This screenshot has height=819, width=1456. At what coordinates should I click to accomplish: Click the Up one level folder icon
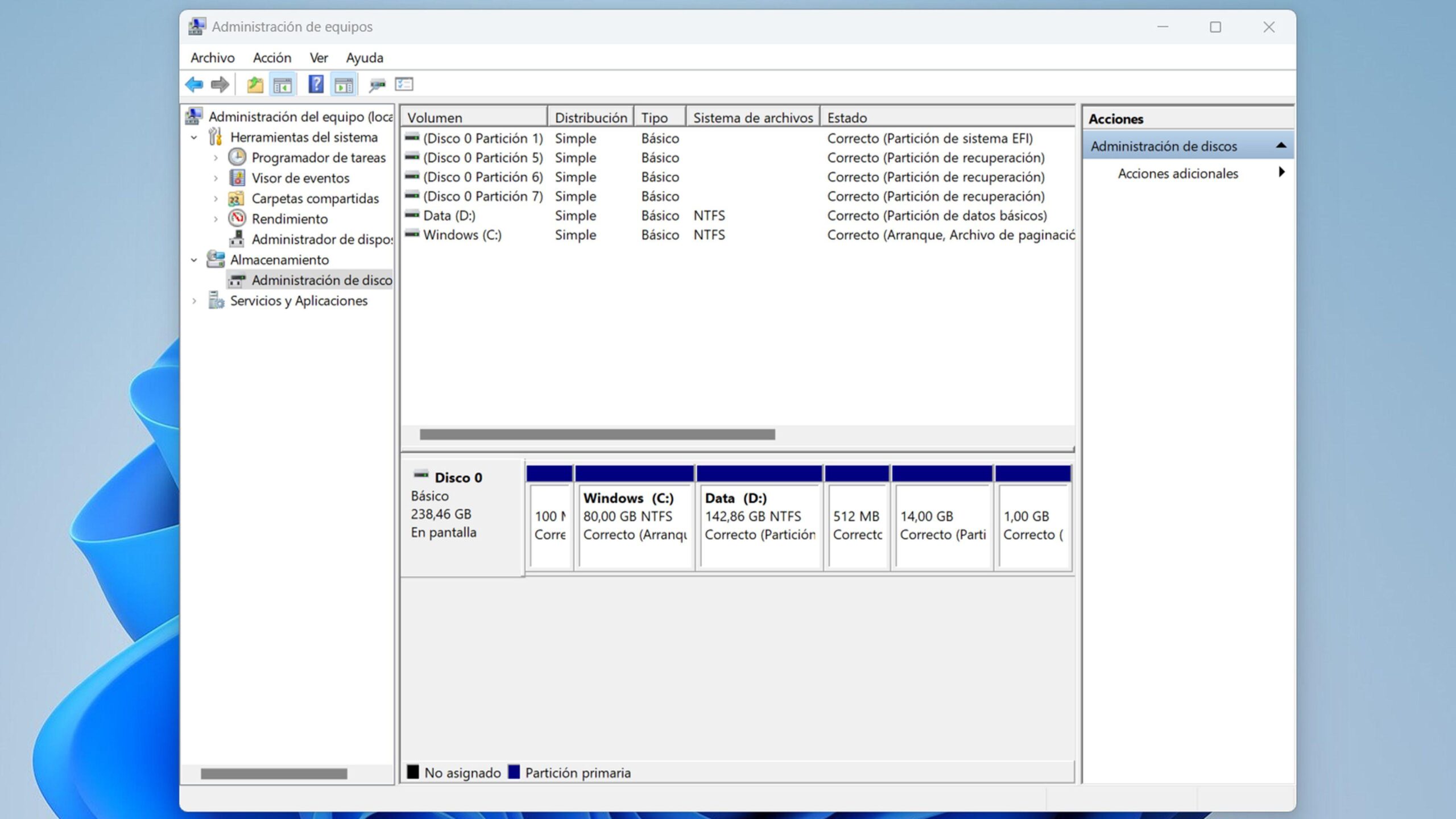pyautogui.click(x=255, y=85)
